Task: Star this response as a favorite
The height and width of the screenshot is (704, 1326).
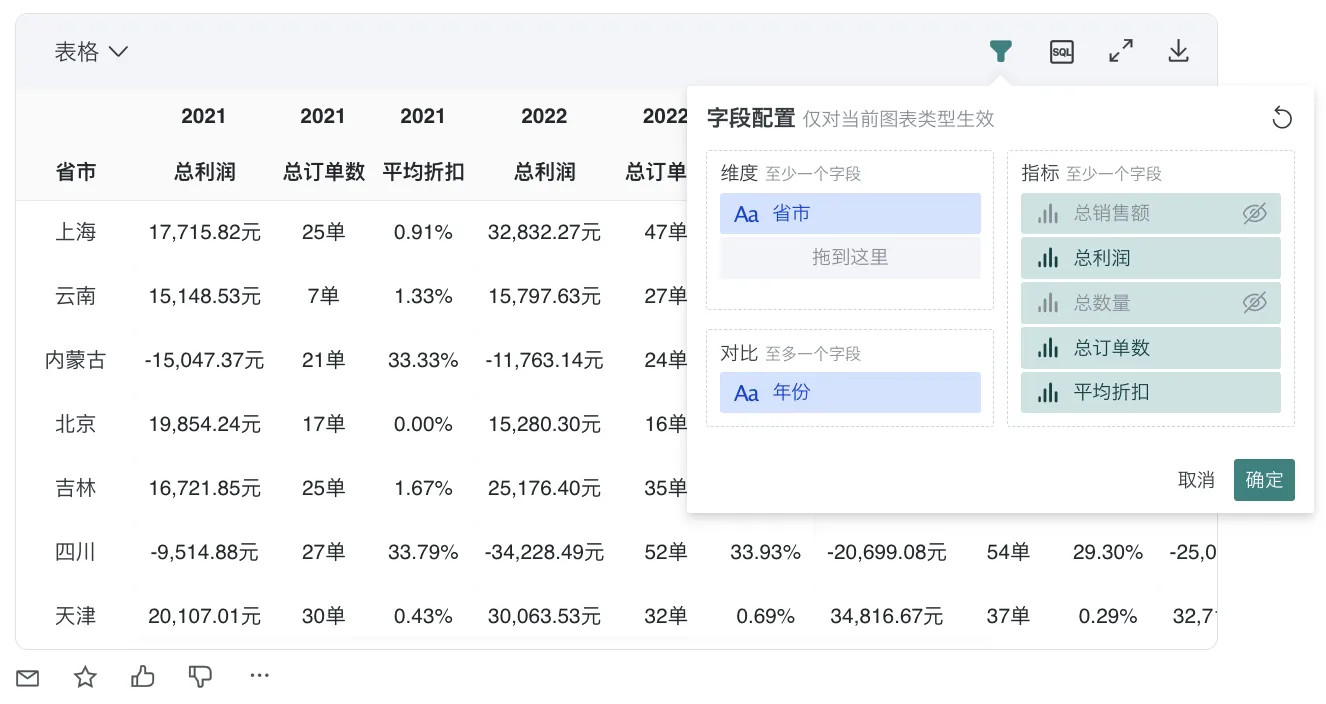Action: point(86,678)
